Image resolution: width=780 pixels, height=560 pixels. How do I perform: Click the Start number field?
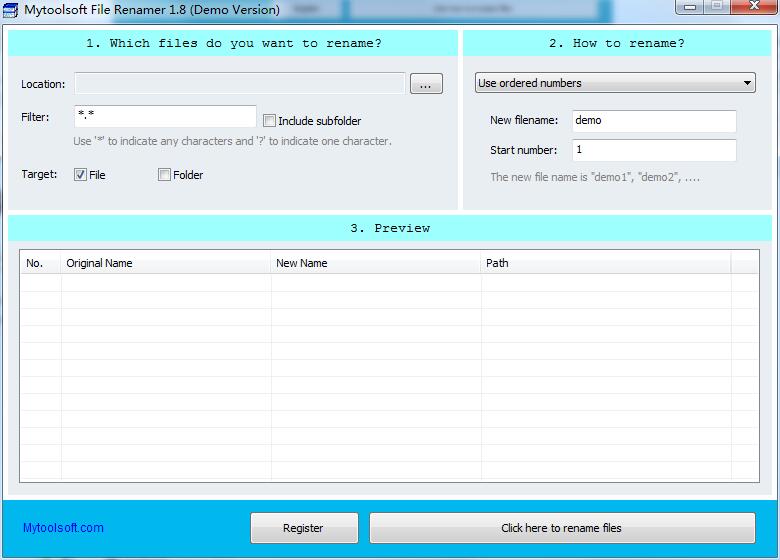[x=654, y=150]
